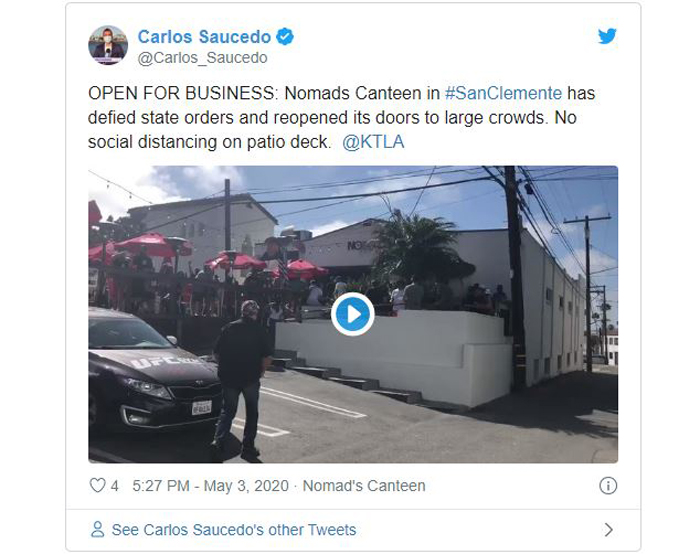700x554 pixels.
Task: Click the person icon in footer
Action: [97, 529]
